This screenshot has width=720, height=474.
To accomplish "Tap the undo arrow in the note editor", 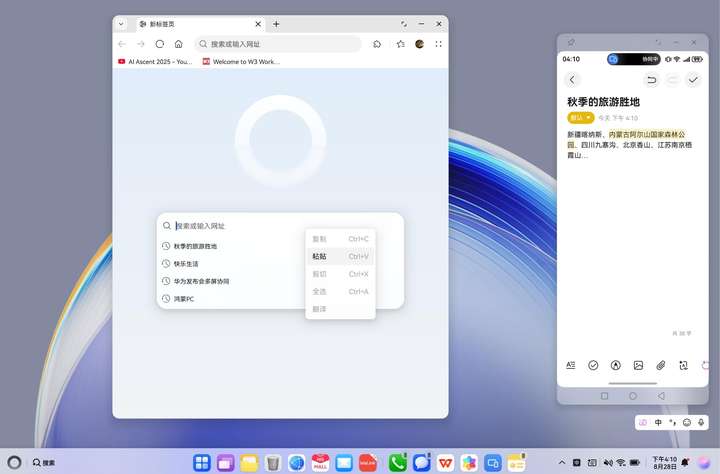I will click(x=652, y=80).
